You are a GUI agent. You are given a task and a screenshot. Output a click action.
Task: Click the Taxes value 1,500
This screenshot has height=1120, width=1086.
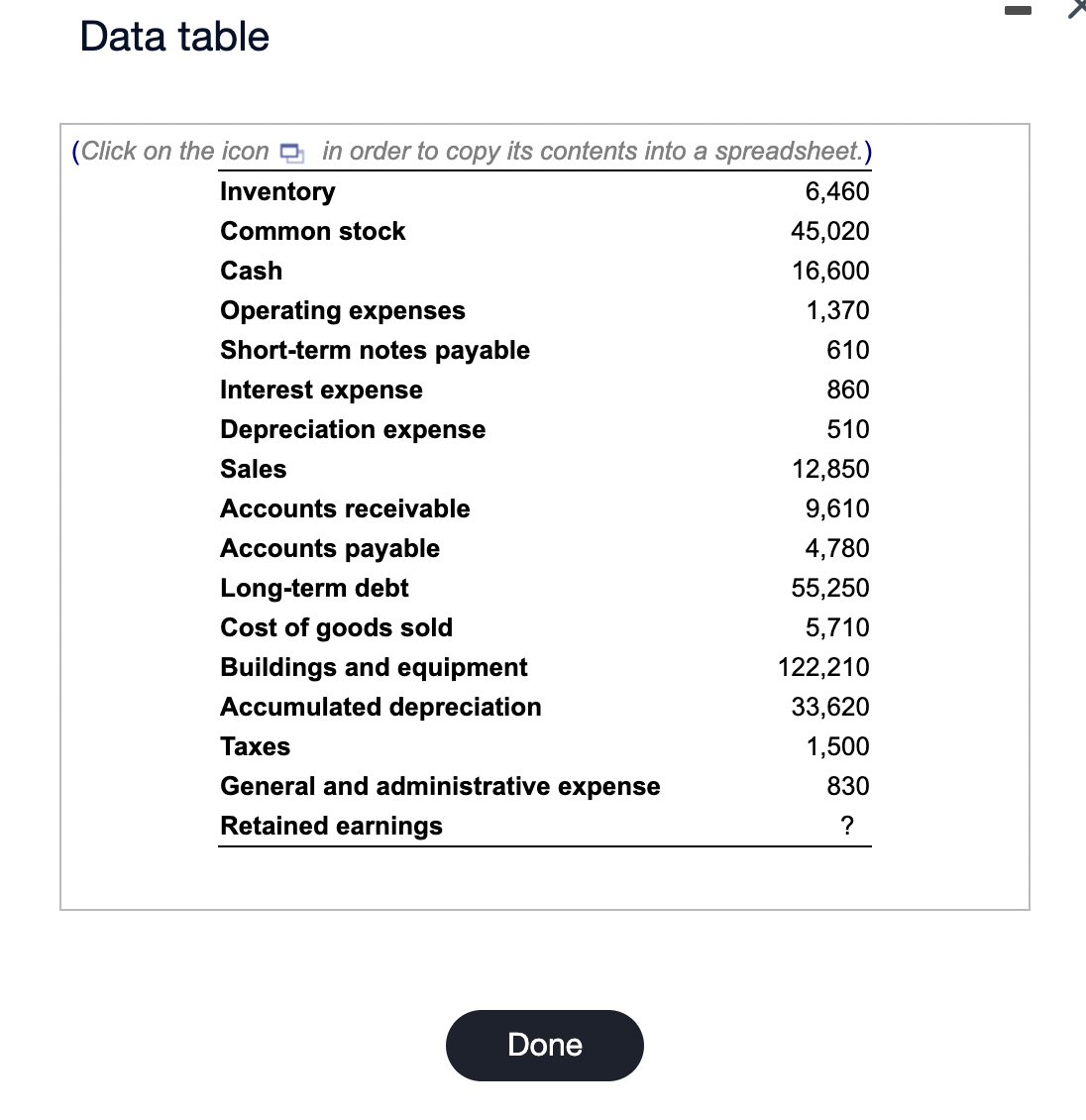(x=835, y=746)
